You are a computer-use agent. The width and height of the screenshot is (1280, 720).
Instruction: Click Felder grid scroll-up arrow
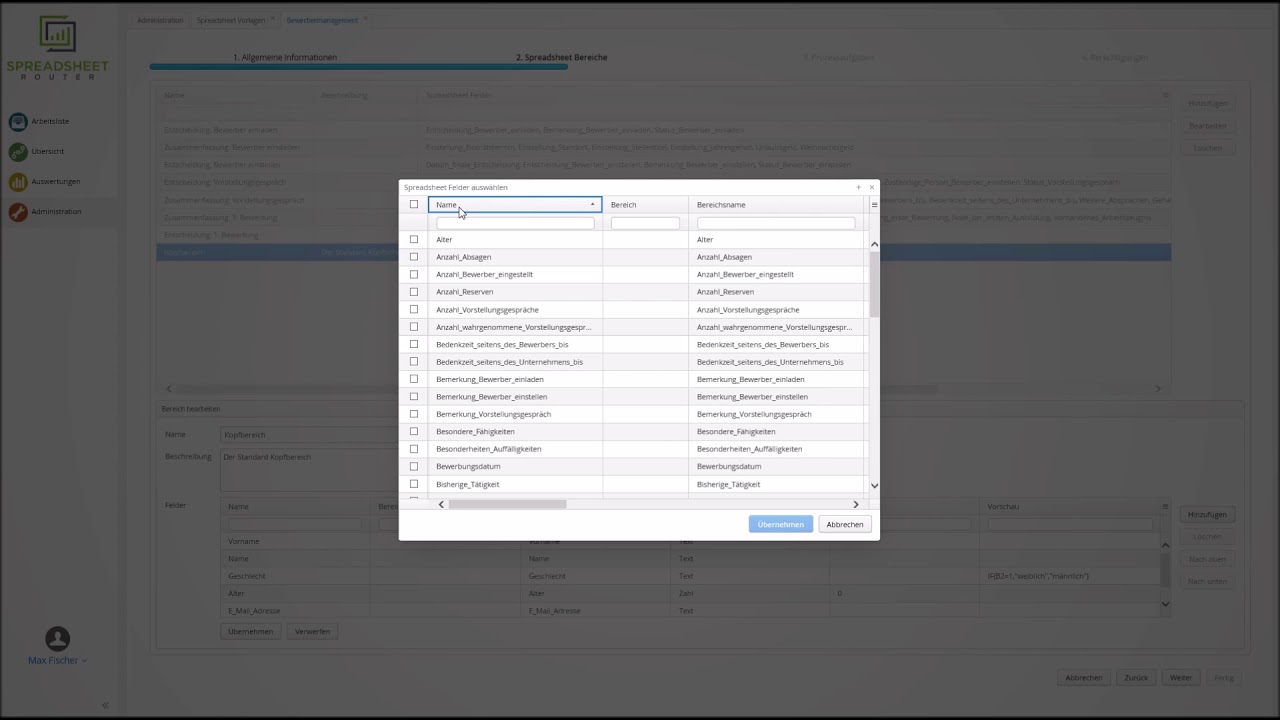tap(1165, 545)
